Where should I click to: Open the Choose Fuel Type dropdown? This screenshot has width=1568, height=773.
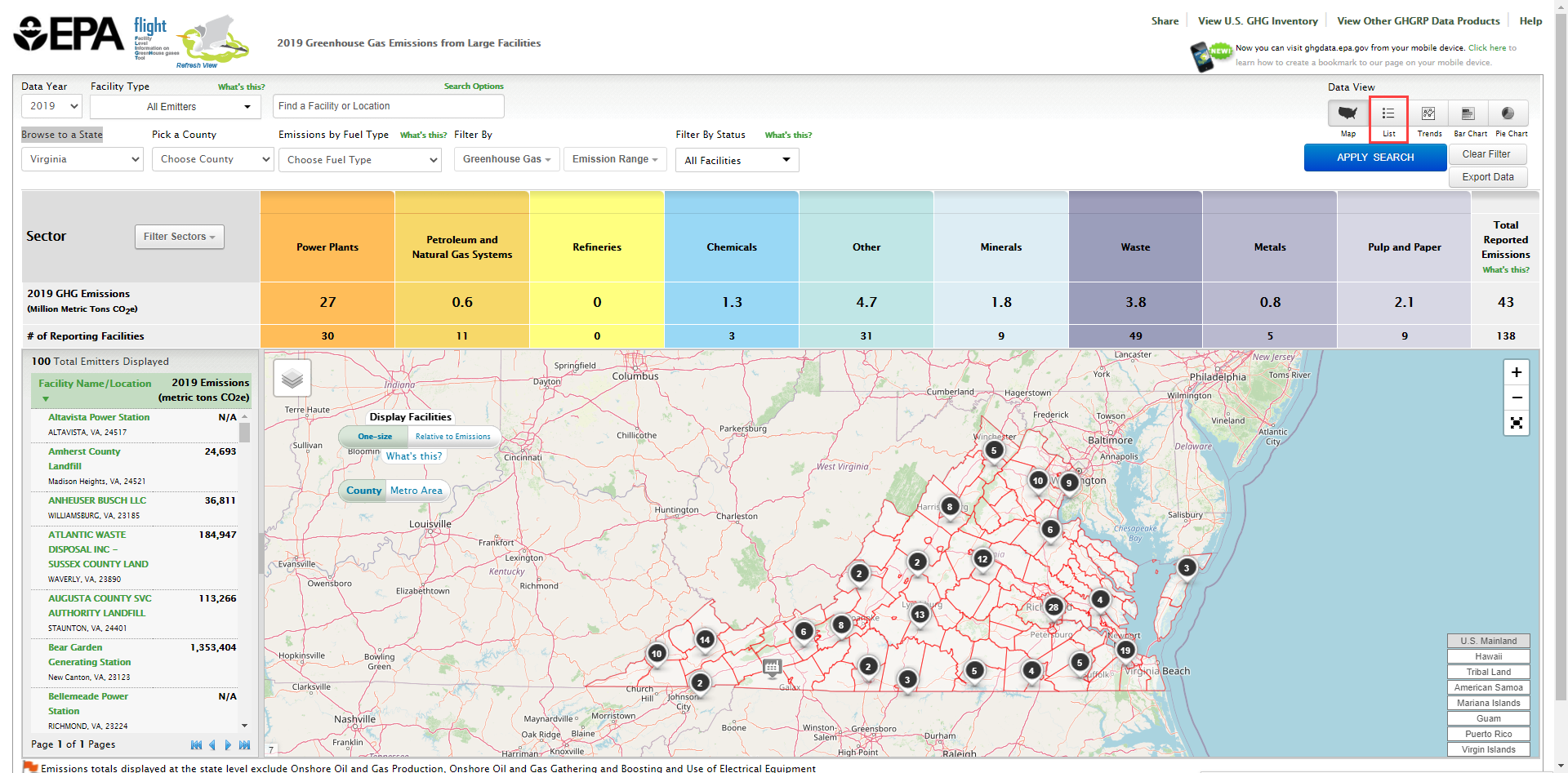click(x=360, y=160)
